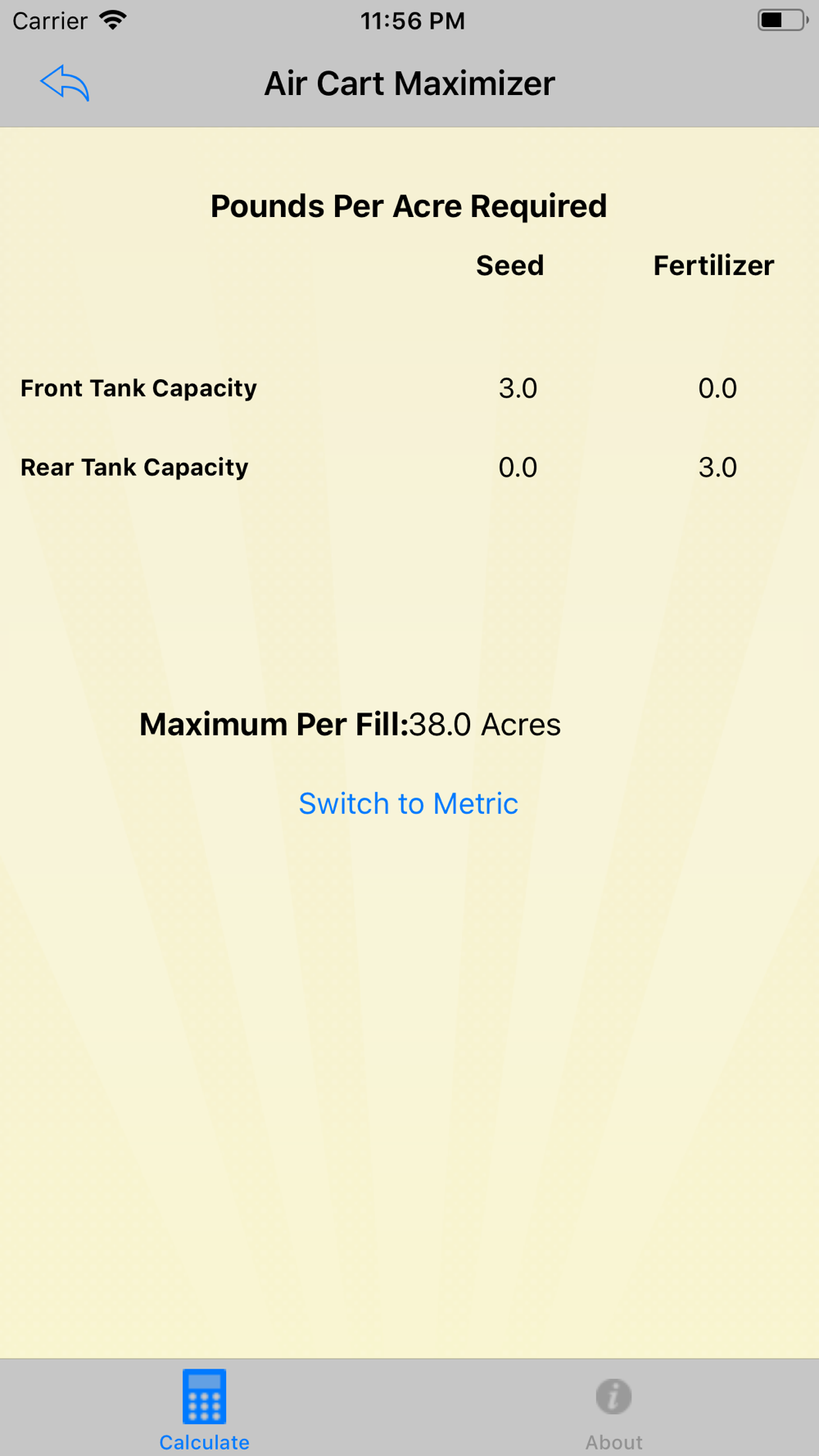Tap the 38.0 Acres result

pyautogui.click(x=485, y=725)
